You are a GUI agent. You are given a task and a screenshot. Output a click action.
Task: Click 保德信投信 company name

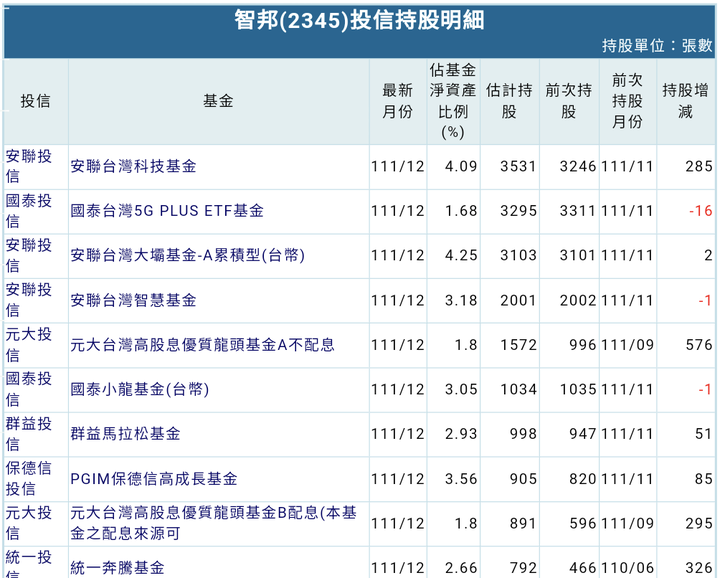pos(28,478)
